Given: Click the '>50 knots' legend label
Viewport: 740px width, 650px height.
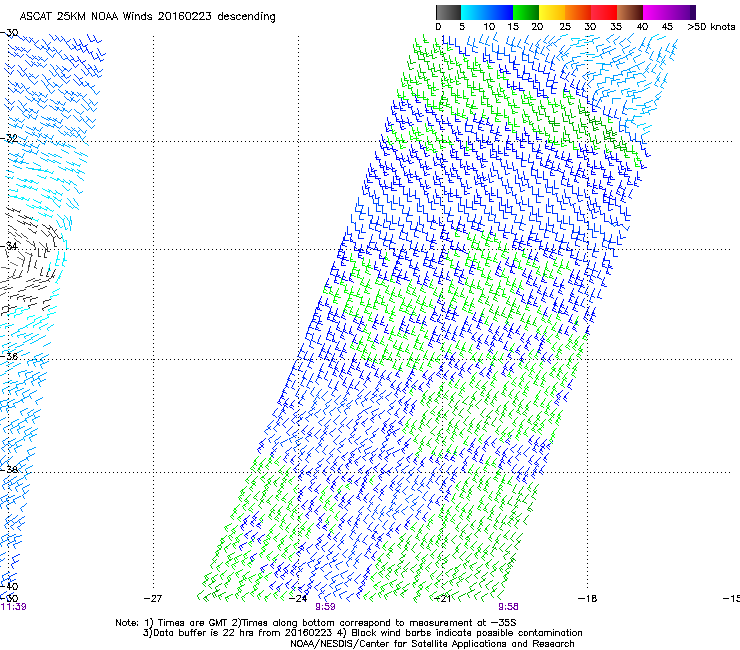Looking at the screenshot, I should [711, 27].
